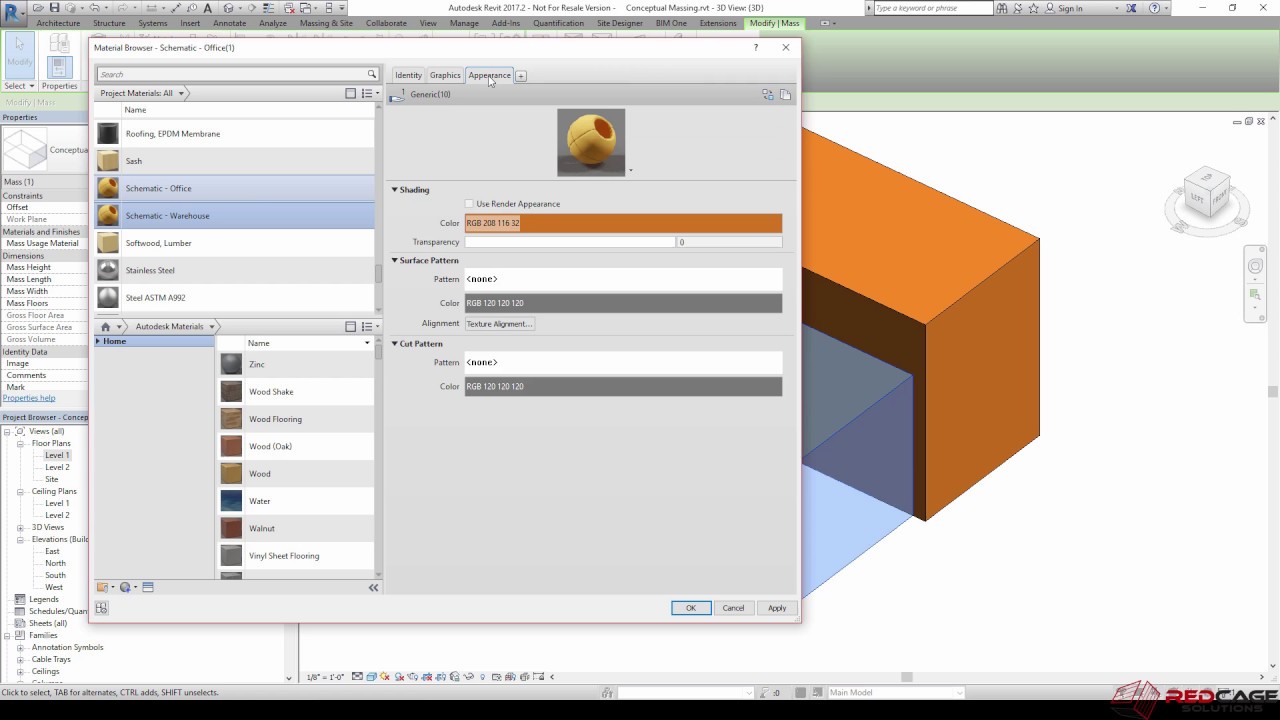Viewport: 1280px width, 720px height.
Task: Click the Save icon in quick access toolbar
Action: [55, 8]
